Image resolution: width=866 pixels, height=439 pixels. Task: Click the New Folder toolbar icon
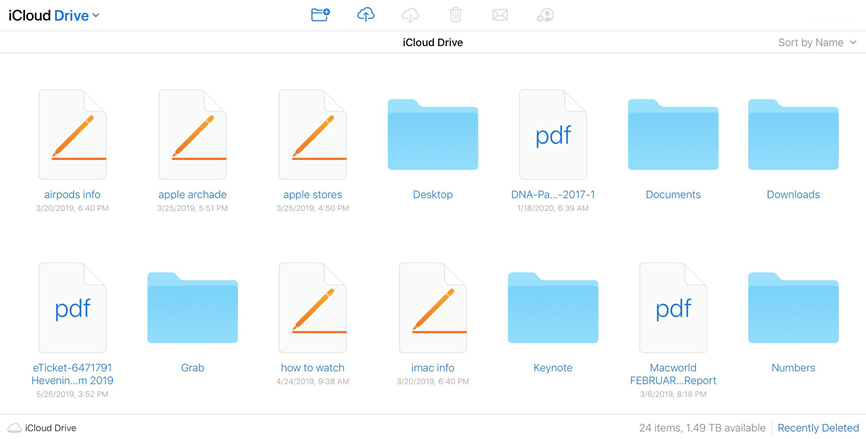coord(320,15)
